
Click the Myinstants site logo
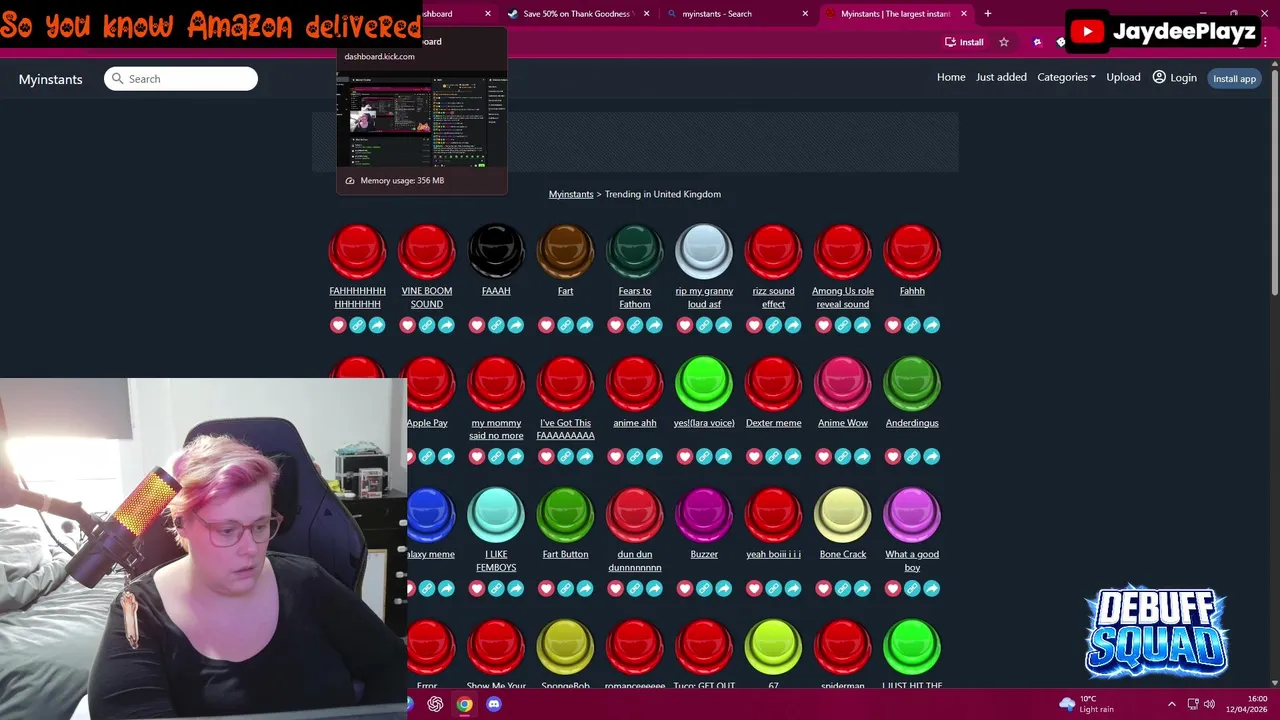(50, 79)
